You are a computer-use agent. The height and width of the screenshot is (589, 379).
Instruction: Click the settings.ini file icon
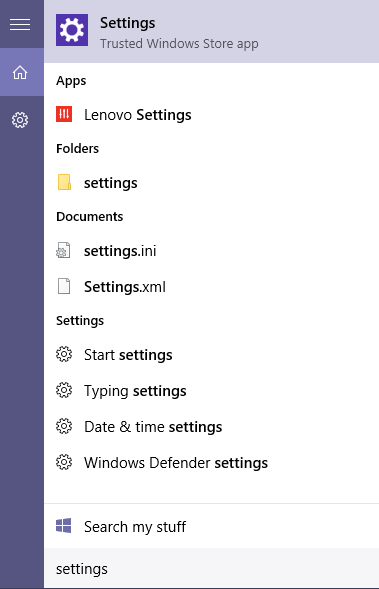coord(63,251)
